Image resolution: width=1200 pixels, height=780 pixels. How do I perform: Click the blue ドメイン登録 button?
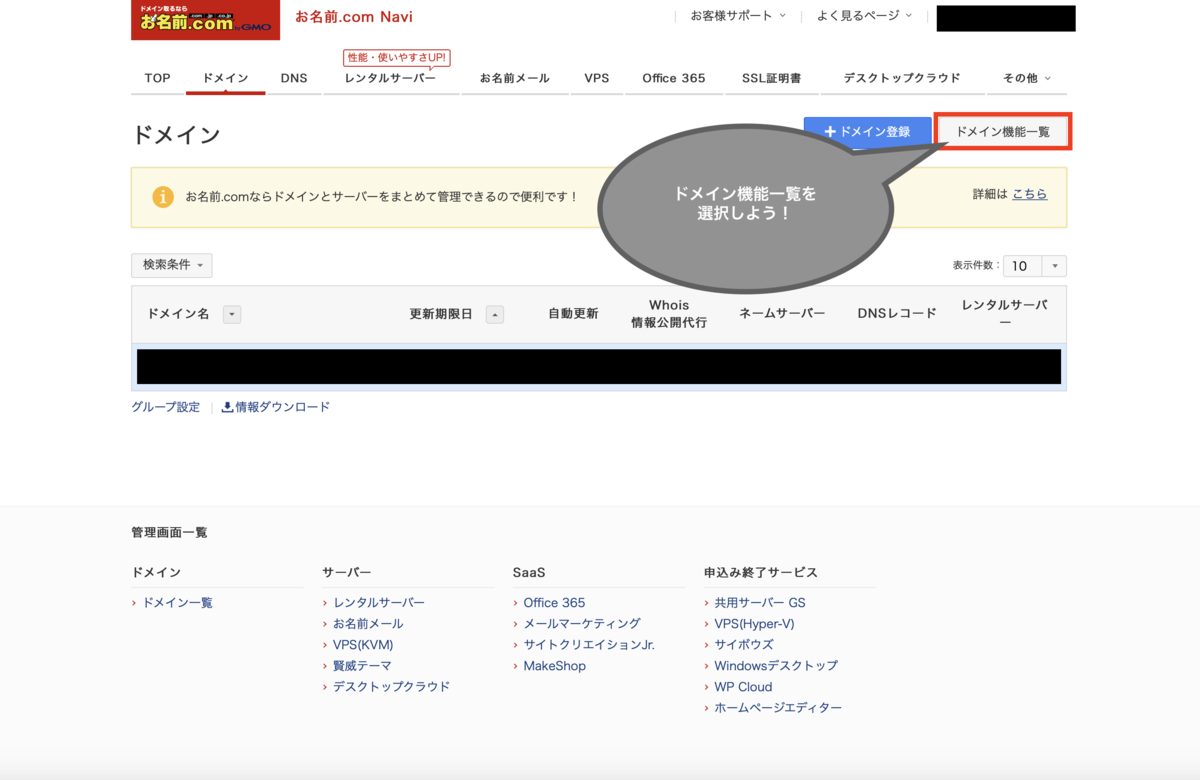click(867, 132)
